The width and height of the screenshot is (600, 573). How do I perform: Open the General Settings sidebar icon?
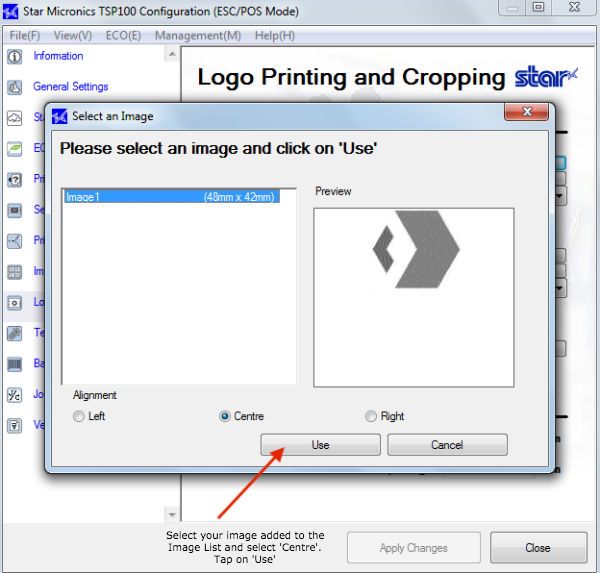pyautogui.click(x=15, y=87)
